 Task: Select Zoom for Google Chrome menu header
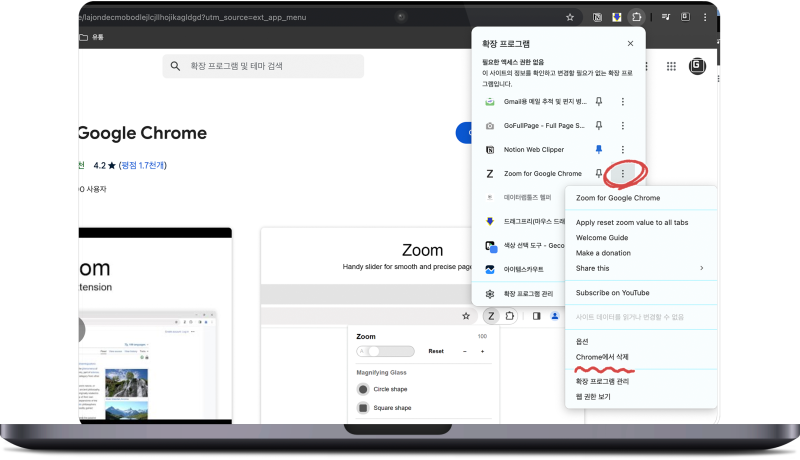point(618,198)
